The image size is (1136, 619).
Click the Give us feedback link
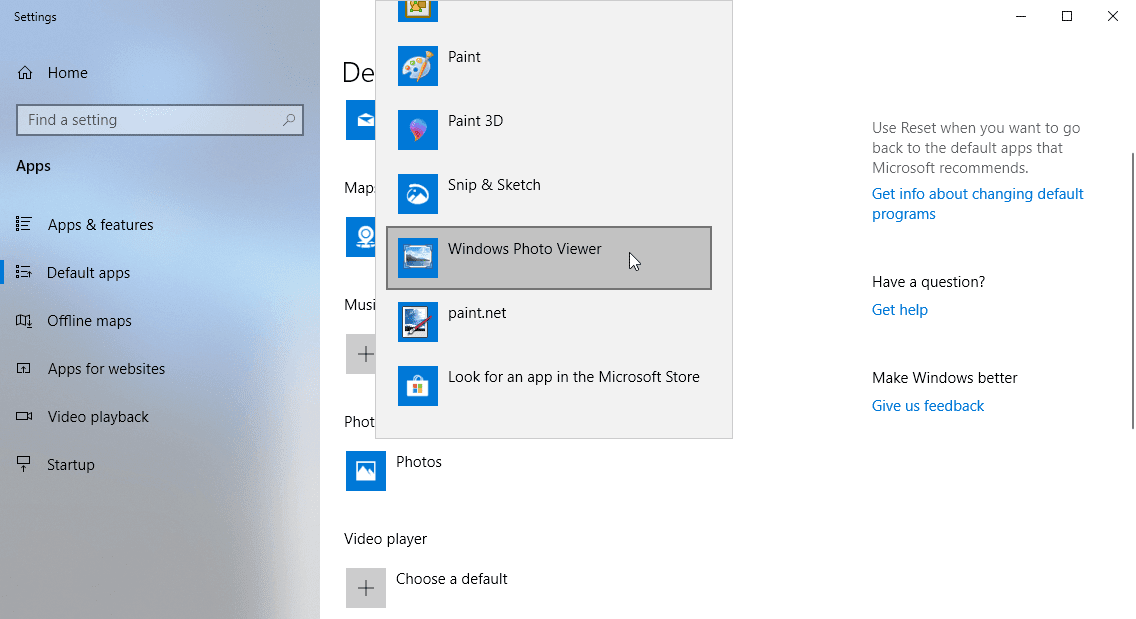[927, 406]
